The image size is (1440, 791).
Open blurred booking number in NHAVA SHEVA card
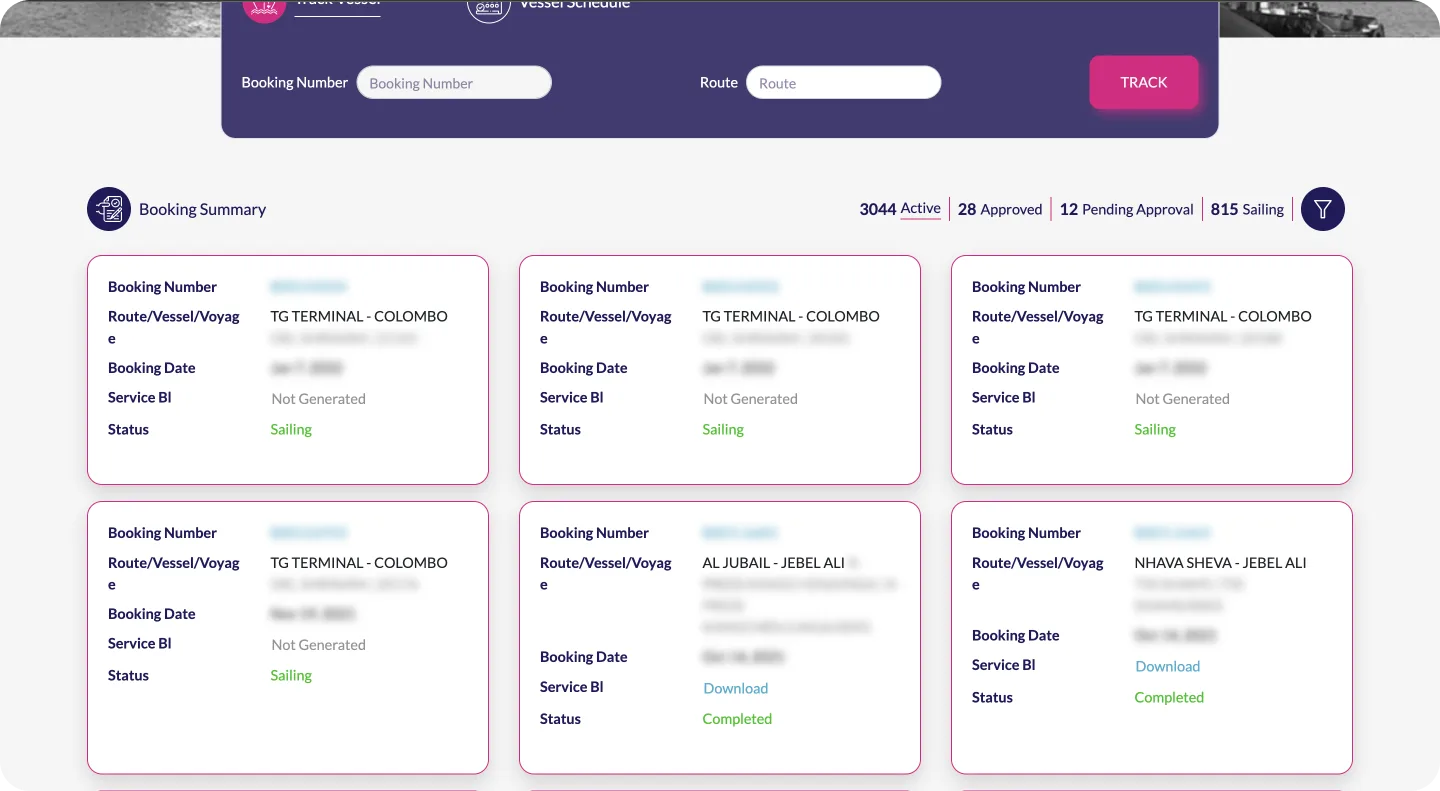coord(1172,533)
